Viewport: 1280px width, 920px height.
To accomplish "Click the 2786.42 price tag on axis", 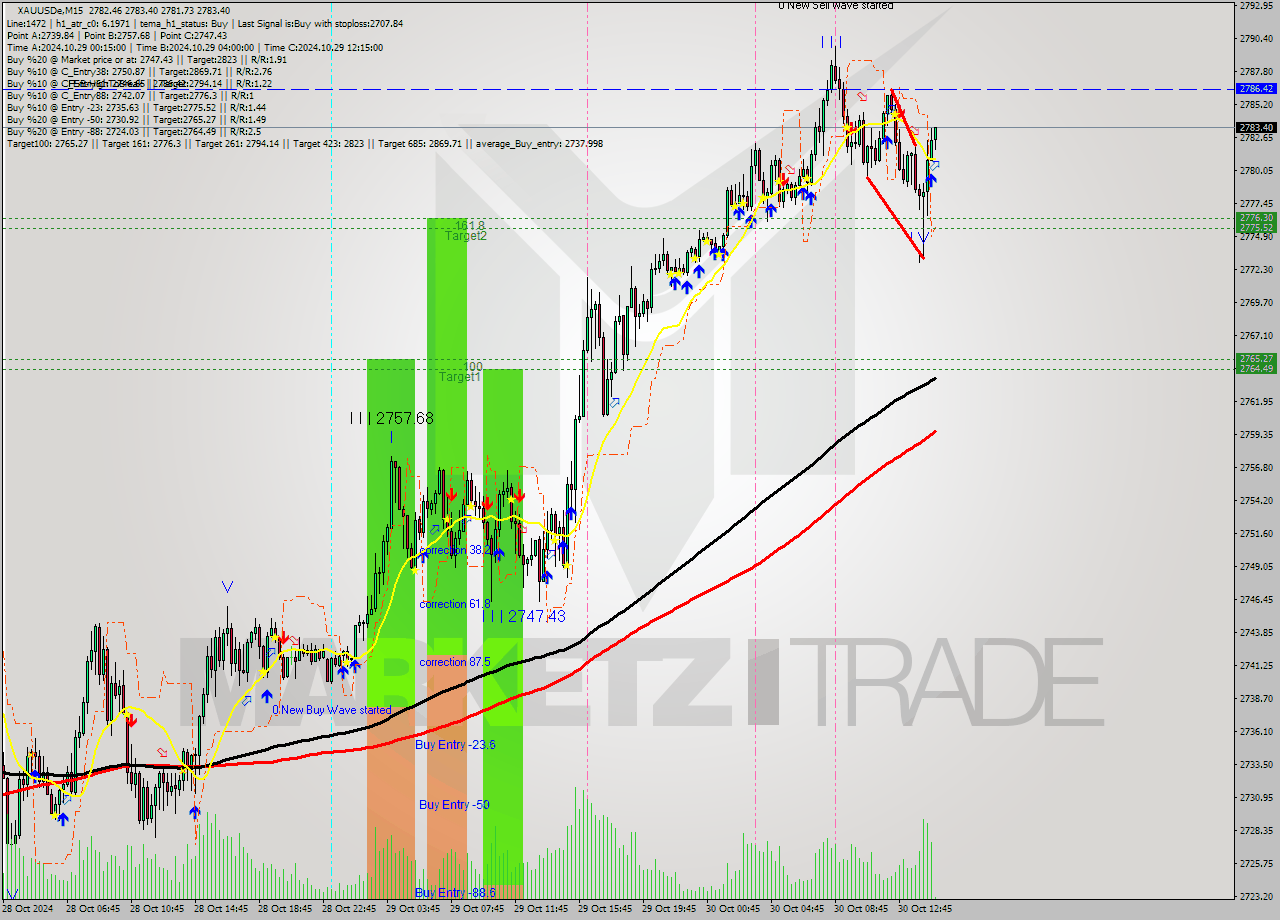I will [x=1256, y=89].
